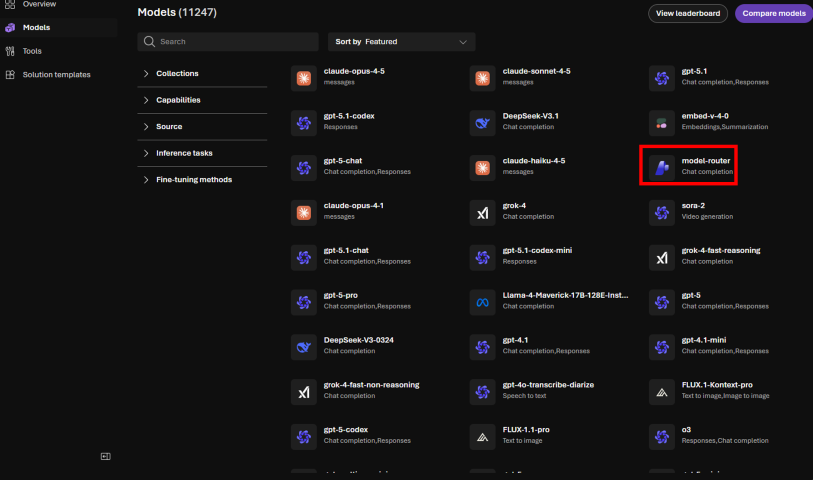Click the Llama-4-Maverick Meta icon
Viewport: 813px width, 480px height.
pyautogui.click(x=483, y=301)
